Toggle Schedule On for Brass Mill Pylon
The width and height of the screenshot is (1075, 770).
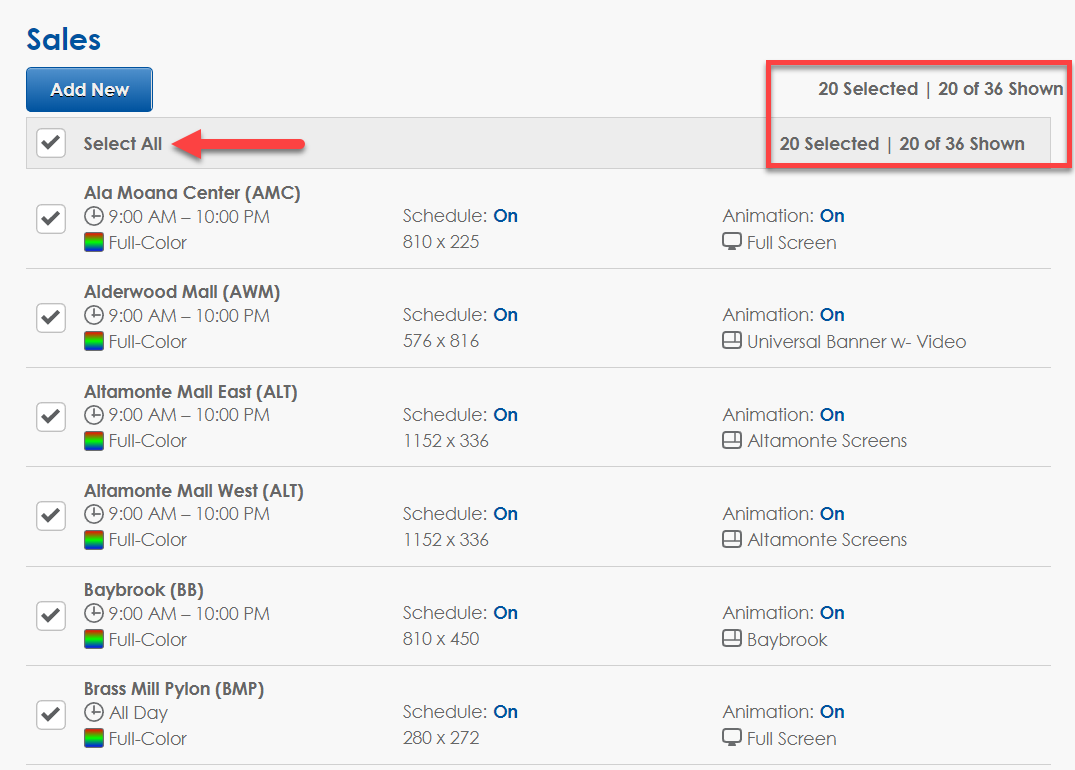[506, 712]
